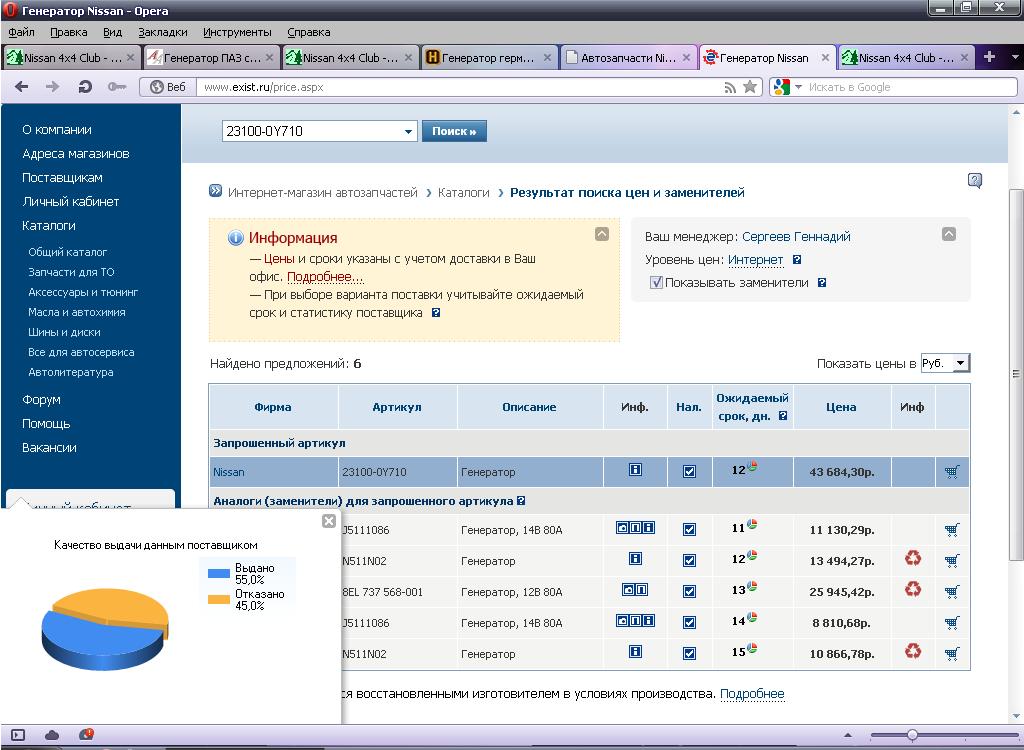Open the Правка menu
The width and height of the screenshot is (1024, 750).
click(69, 32)
